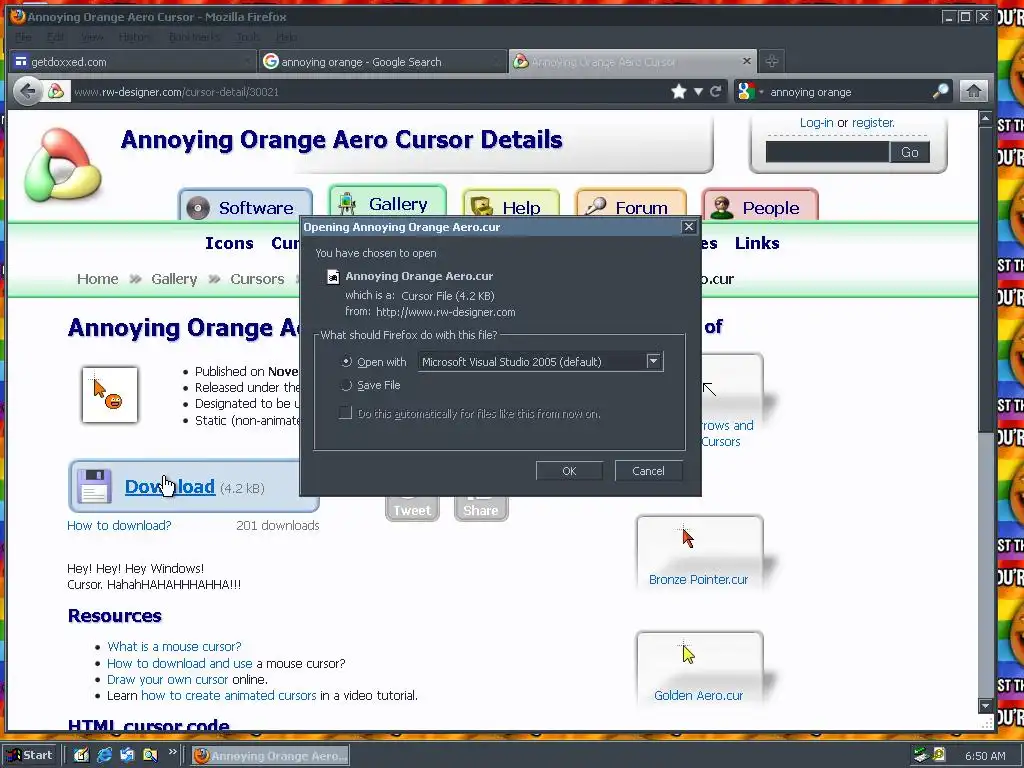This screenshot has height=768, width=1024.
Task: Click the Links submenu item
Action: pos(757,243)
